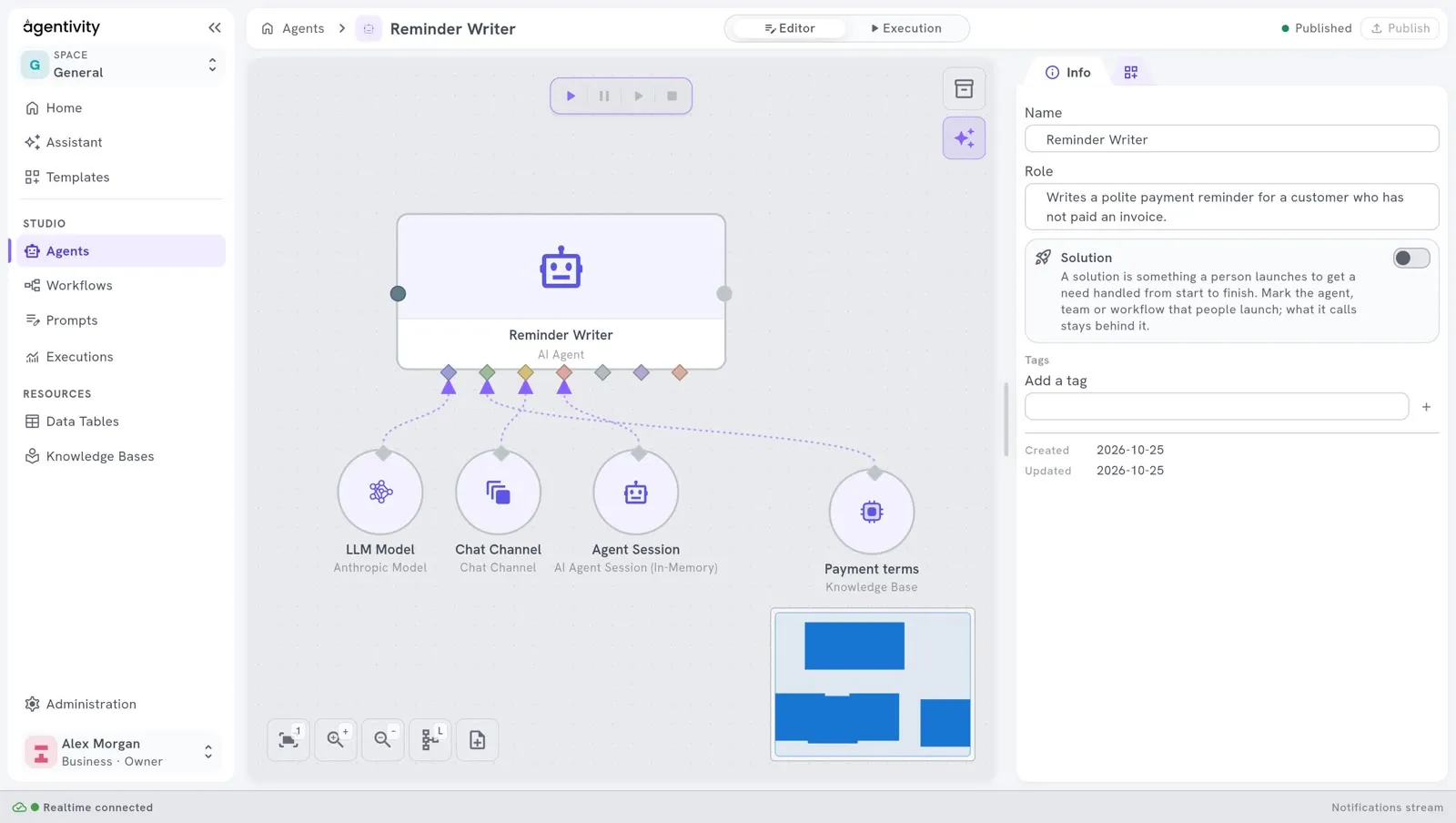Select the Info tab
Screen dimensions: 1456x823
(x=1067, y=72)
